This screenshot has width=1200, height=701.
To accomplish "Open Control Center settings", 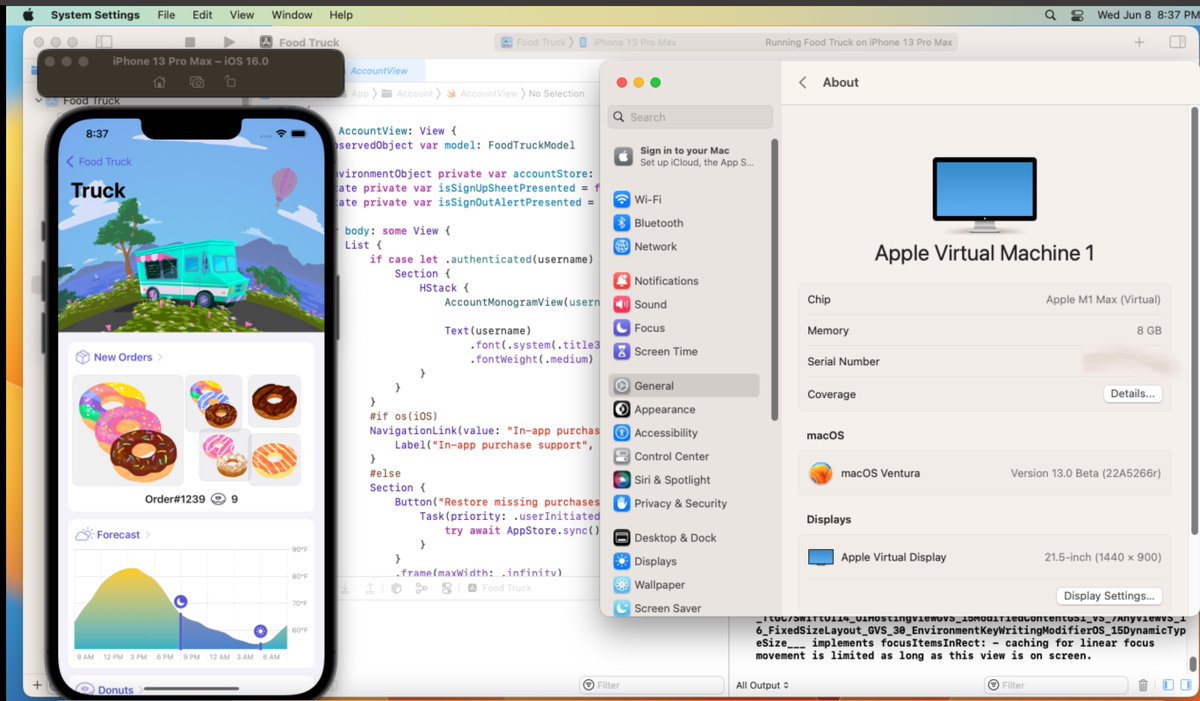I will pyautogui.click(x=685, y=456).
